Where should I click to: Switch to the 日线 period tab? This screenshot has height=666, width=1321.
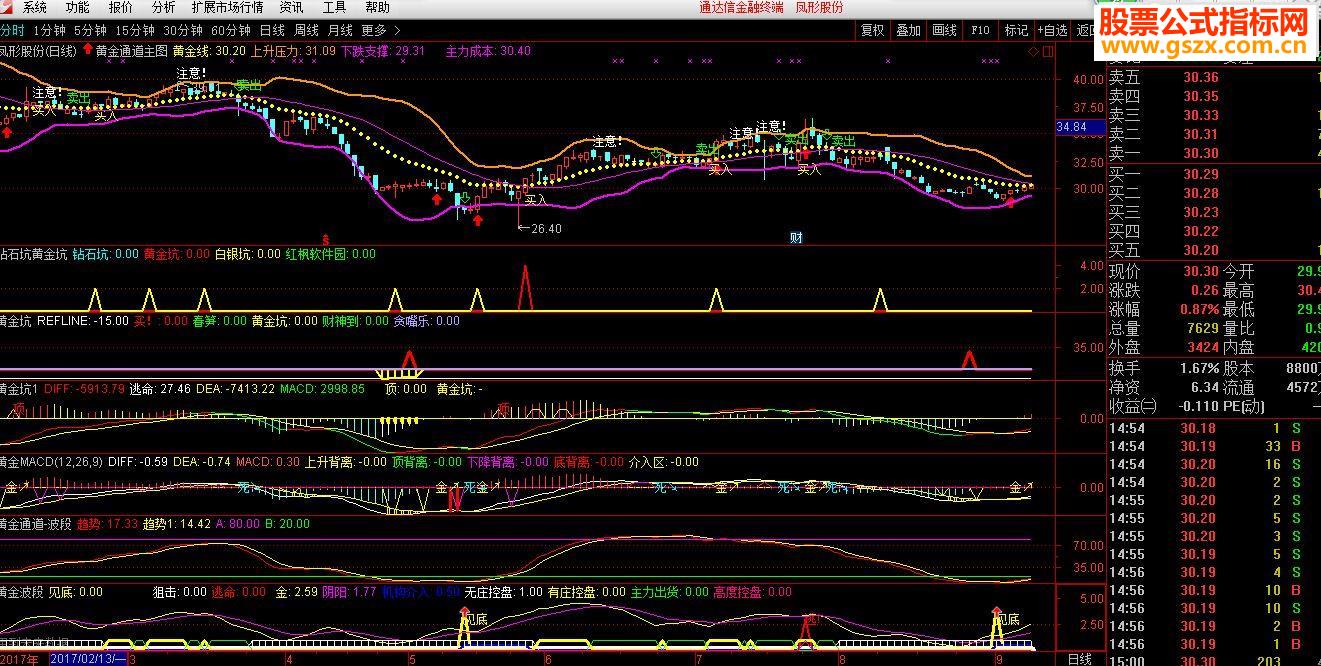point(272,30)
